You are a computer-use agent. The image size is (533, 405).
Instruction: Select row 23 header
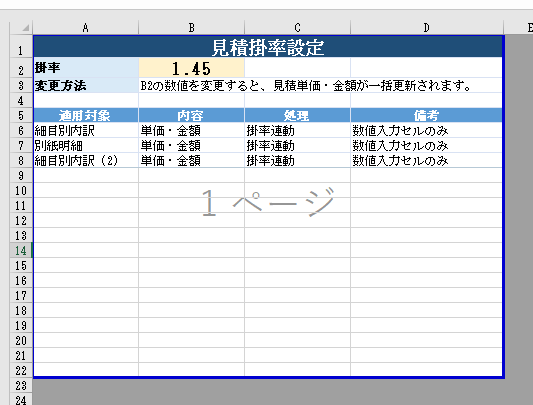(21, 385)
